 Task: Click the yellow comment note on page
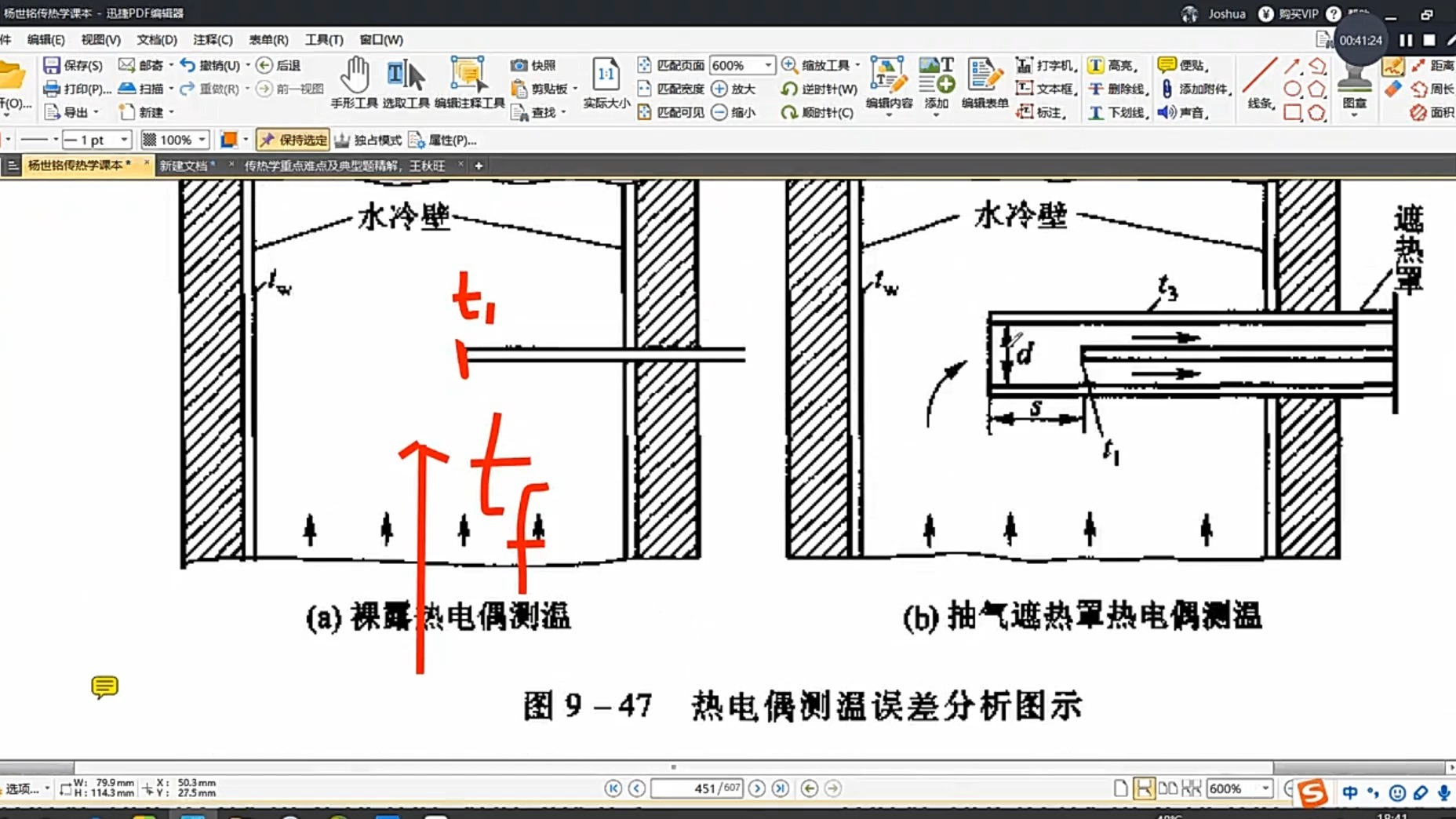click(x=104, y=687)
